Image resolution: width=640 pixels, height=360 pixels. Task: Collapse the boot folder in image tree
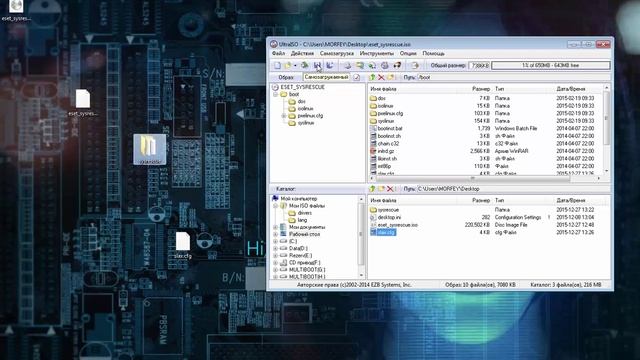click(276, 94)
